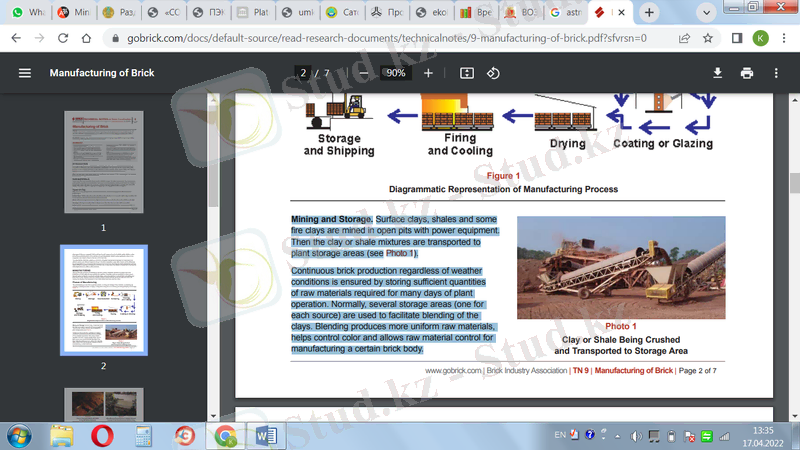Click the fit to page icon

coord(466,73)
